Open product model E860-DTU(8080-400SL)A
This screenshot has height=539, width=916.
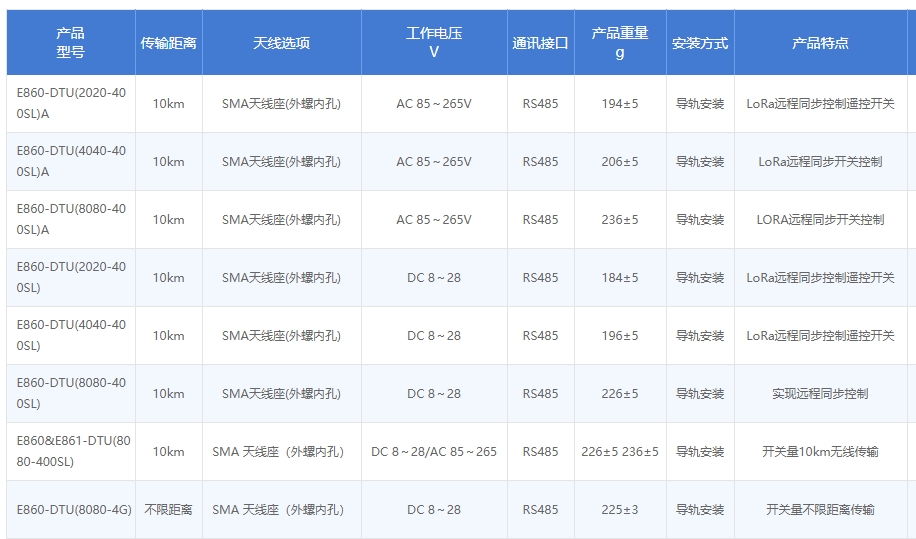pyautogui.click(x=71, y=219)
